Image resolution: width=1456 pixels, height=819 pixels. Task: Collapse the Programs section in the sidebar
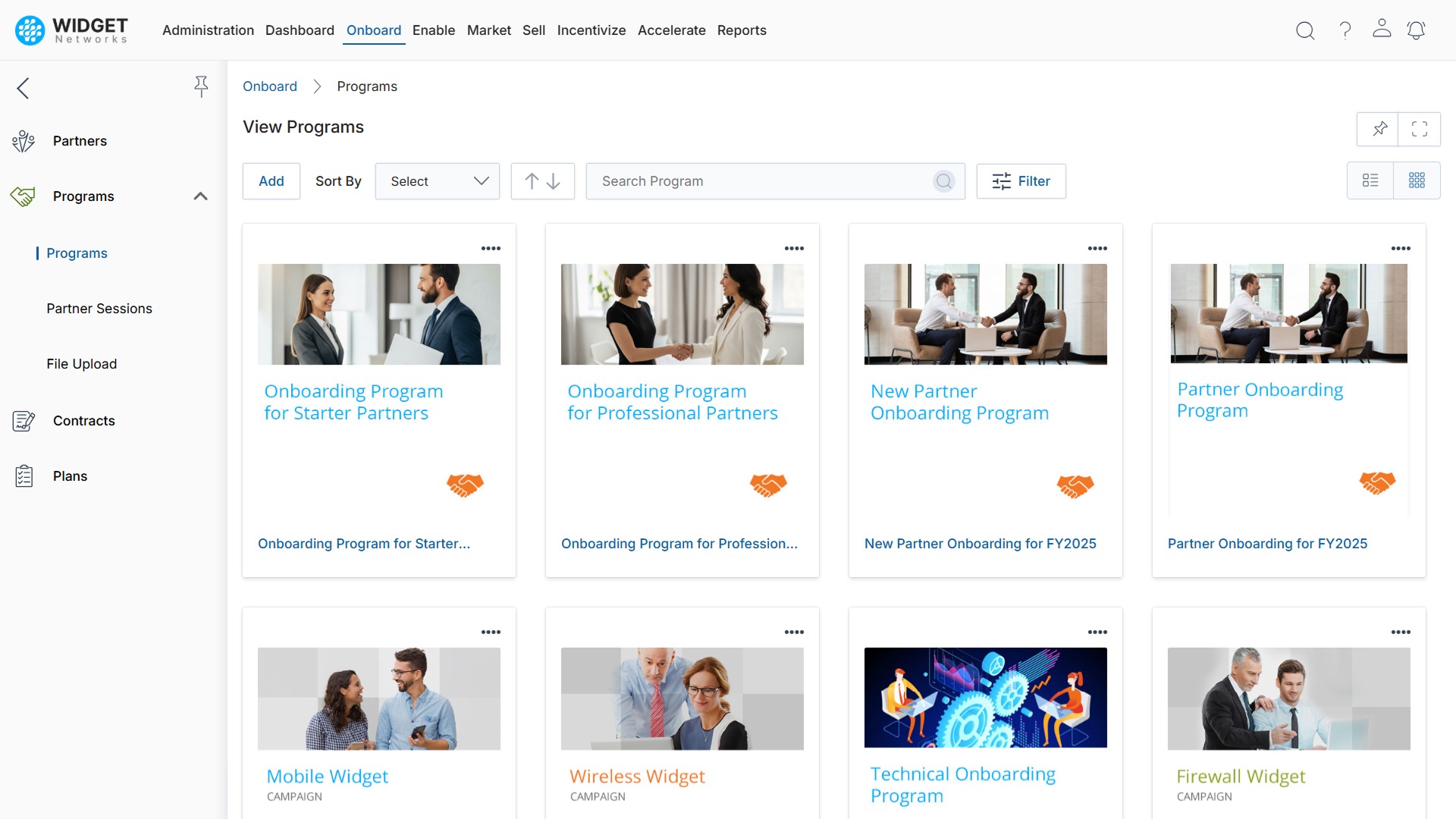point(201,196)
